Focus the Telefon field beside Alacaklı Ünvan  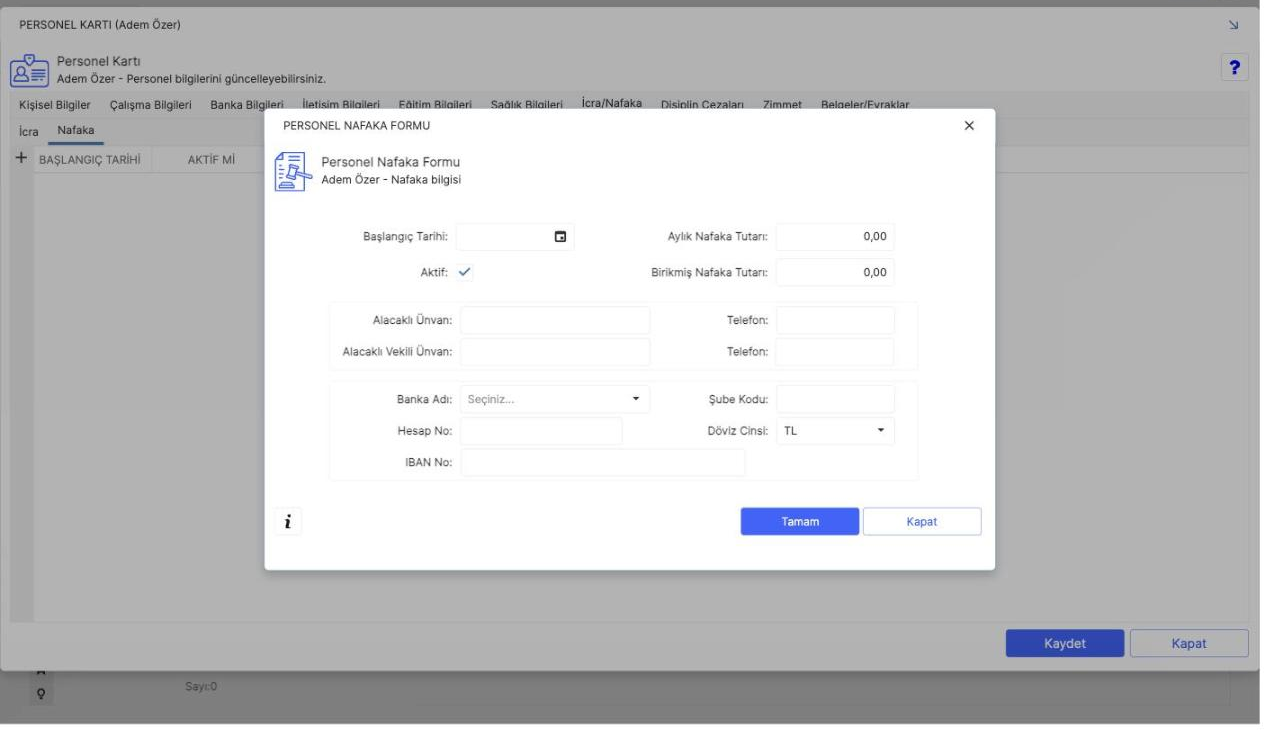pyautogui.click(x=835, y=320)
